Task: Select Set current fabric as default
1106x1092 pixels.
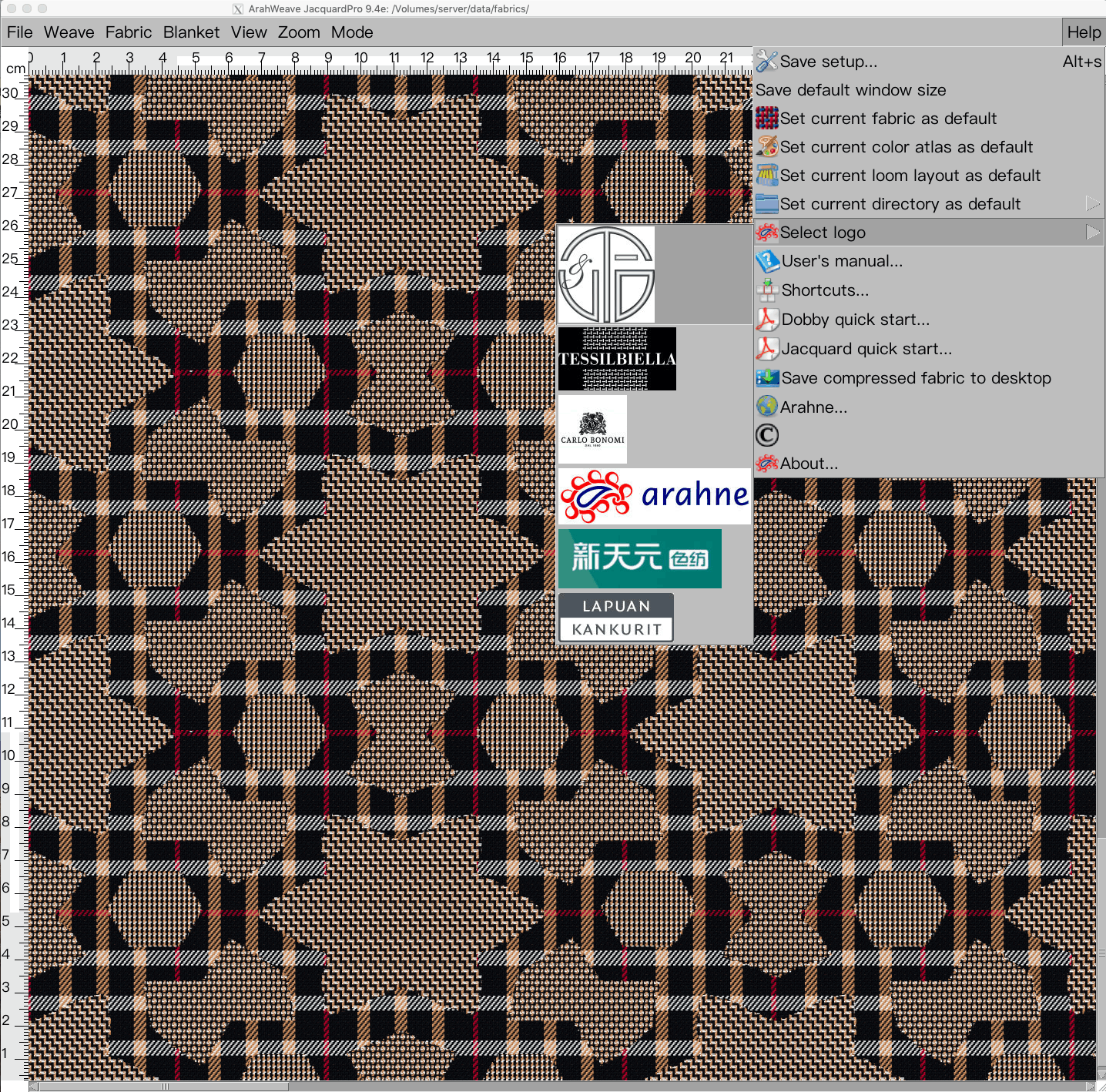Action: click(929, 119)
